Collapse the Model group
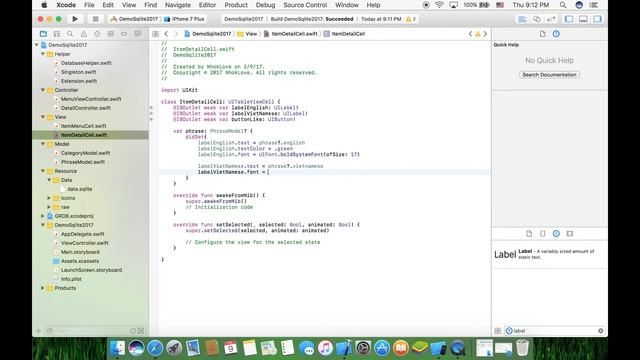640x360 pixels. tap(43, 144)
